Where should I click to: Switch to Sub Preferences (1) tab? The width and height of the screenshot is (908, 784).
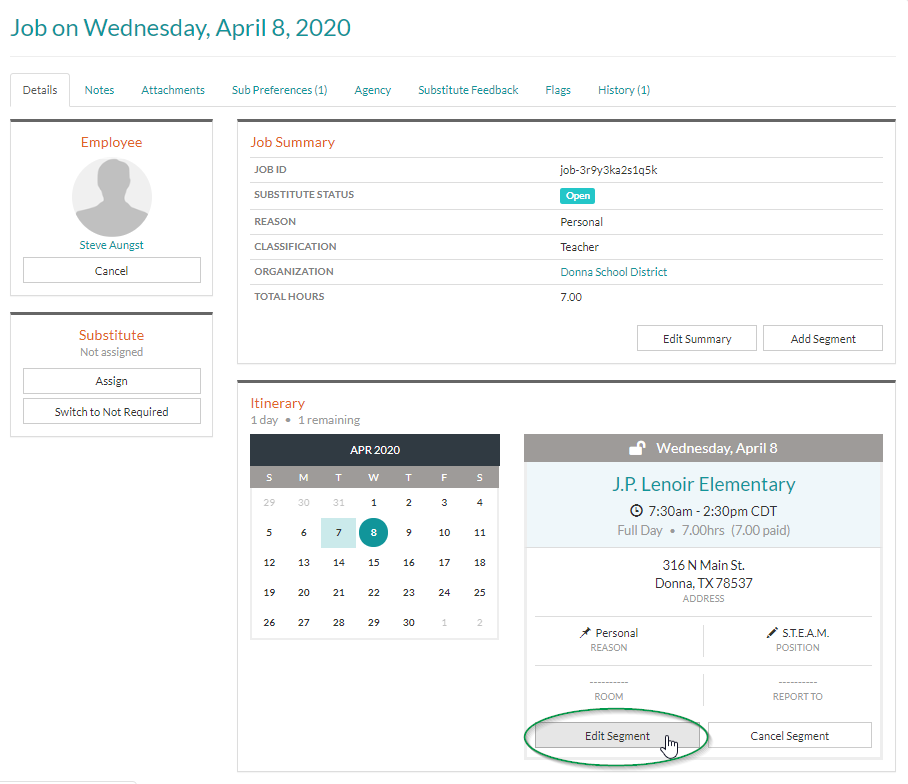[x=280, y=90]
